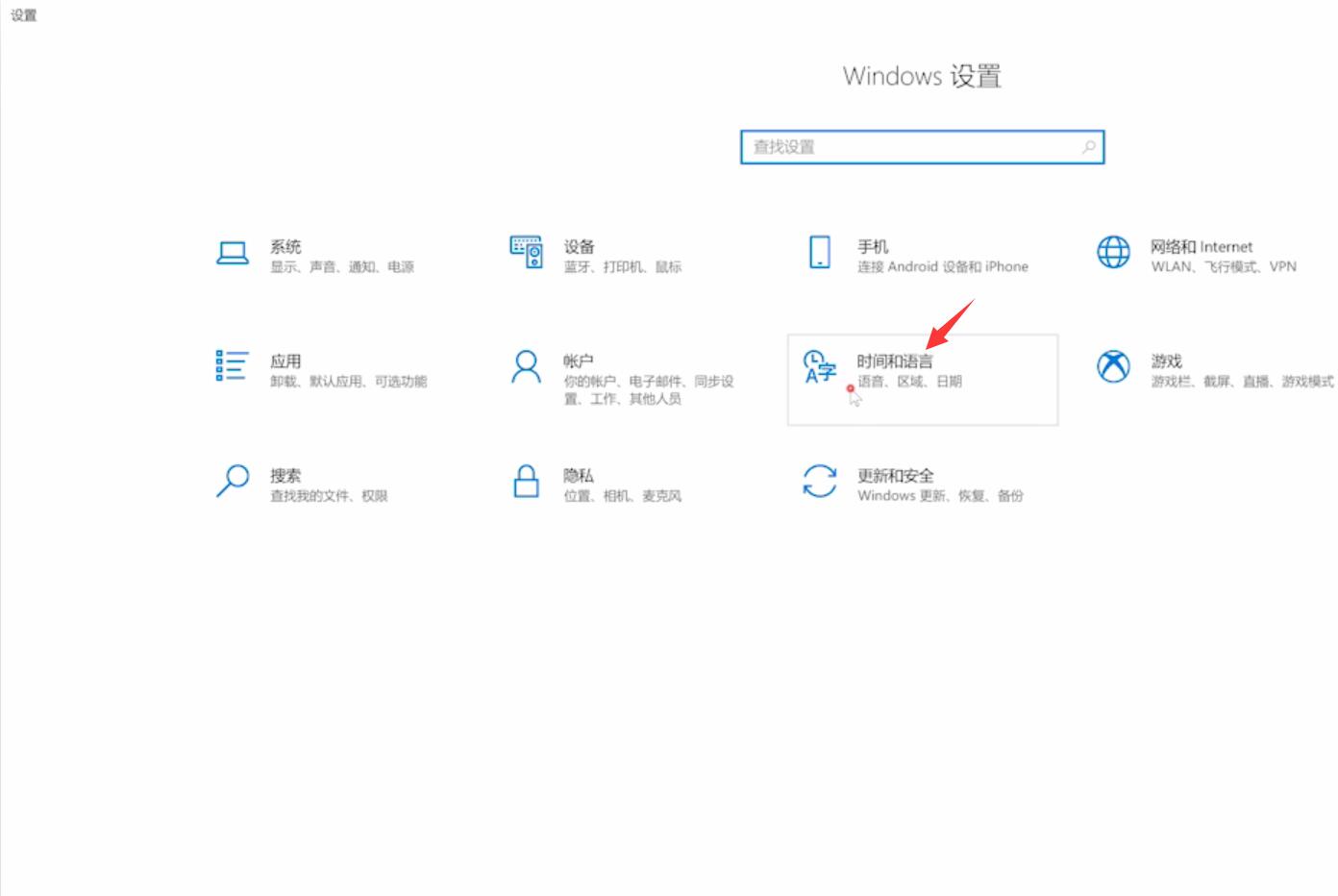
Task: Click Windows 更新、恢复、备份 description
Action: (940, 495)
